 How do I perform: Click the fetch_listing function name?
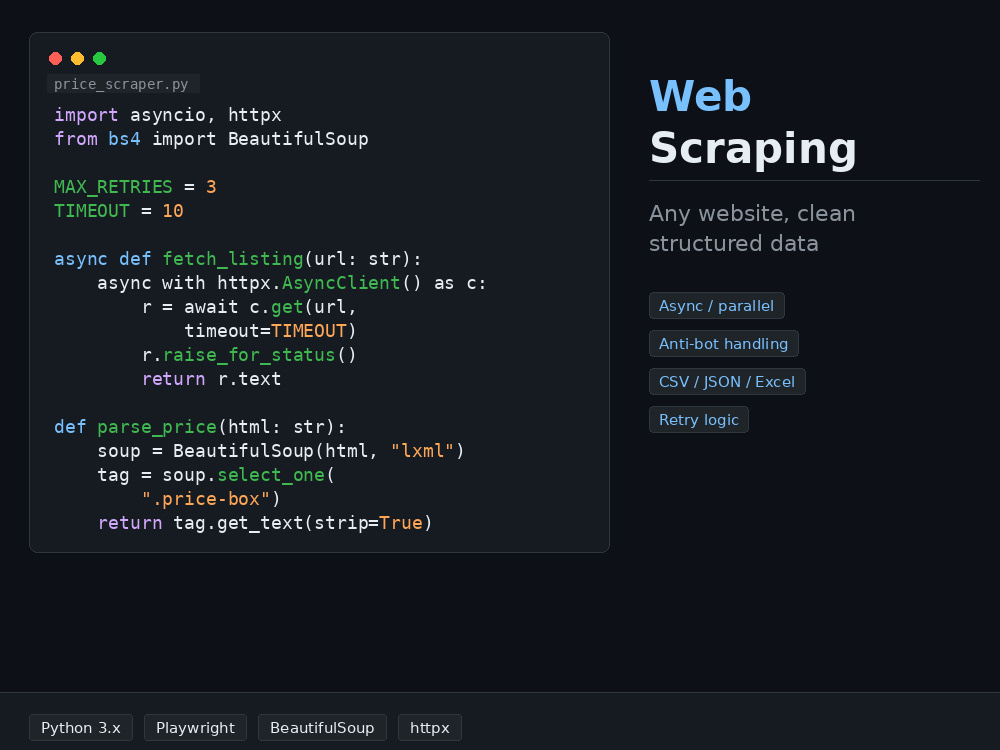tap(233, 260)
